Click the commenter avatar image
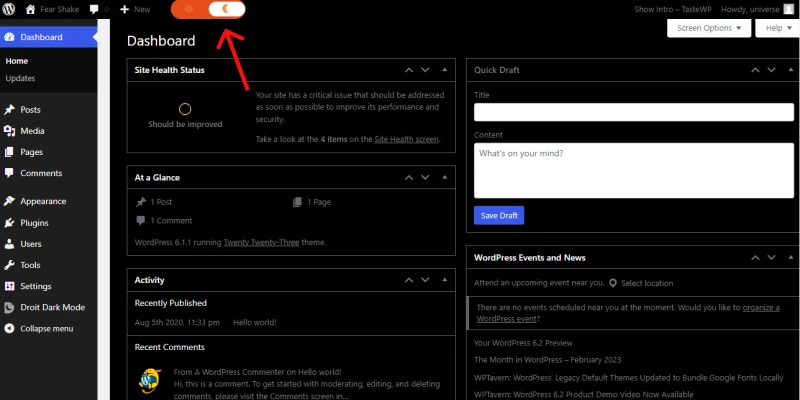Viewport: 800px width, 400px height. pos(151,381)
